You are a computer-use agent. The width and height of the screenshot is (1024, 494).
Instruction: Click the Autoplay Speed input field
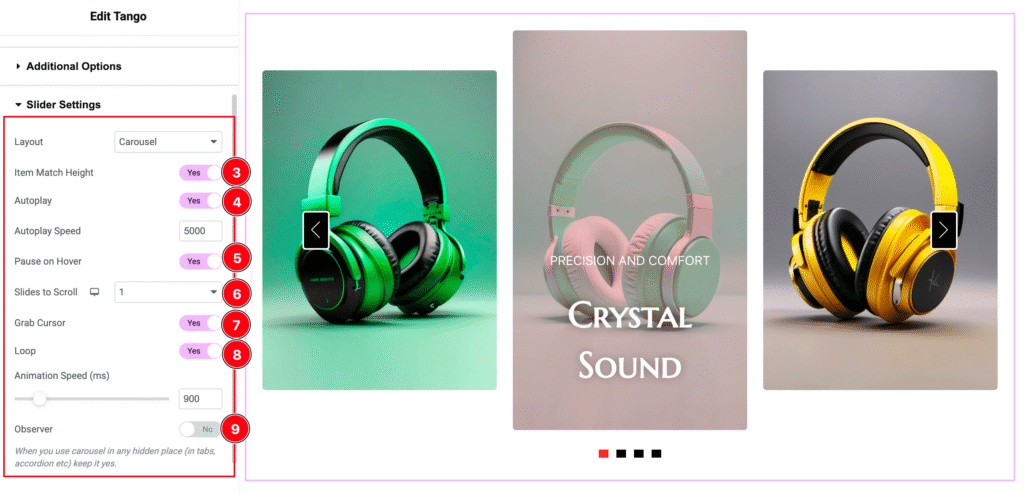200,231
